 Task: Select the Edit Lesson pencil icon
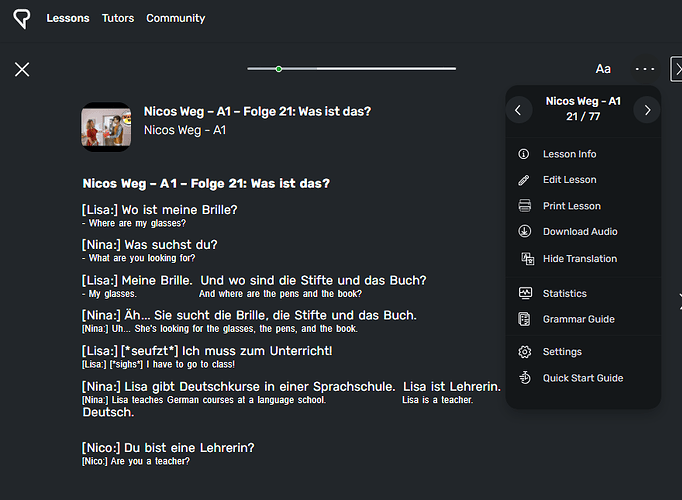pyautogui.click(x=524, y=180)
